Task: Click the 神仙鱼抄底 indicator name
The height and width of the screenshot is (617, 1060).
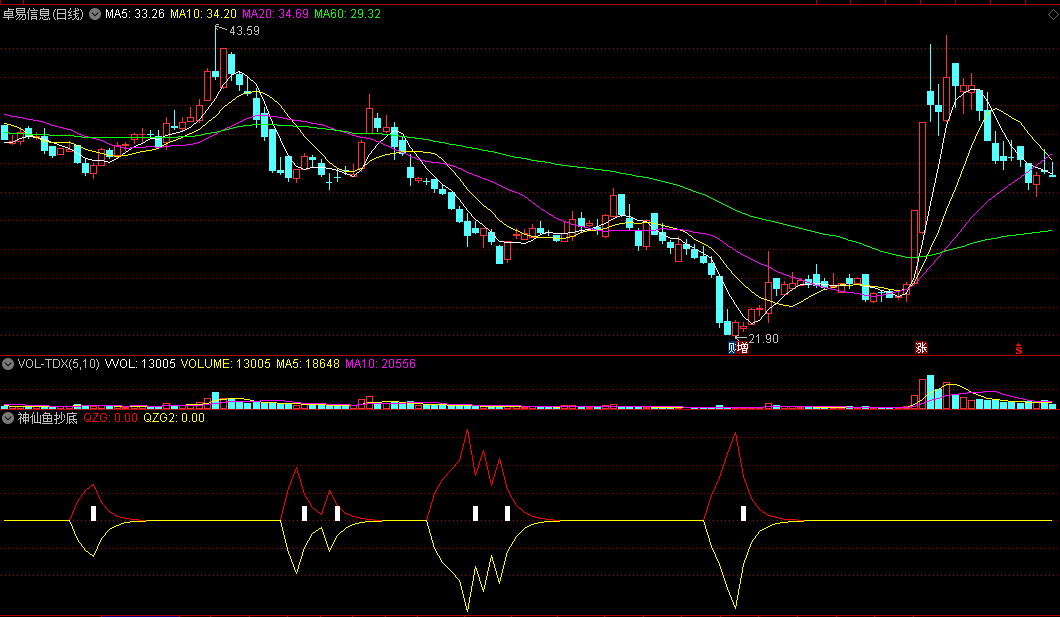Action: [47, 418]
